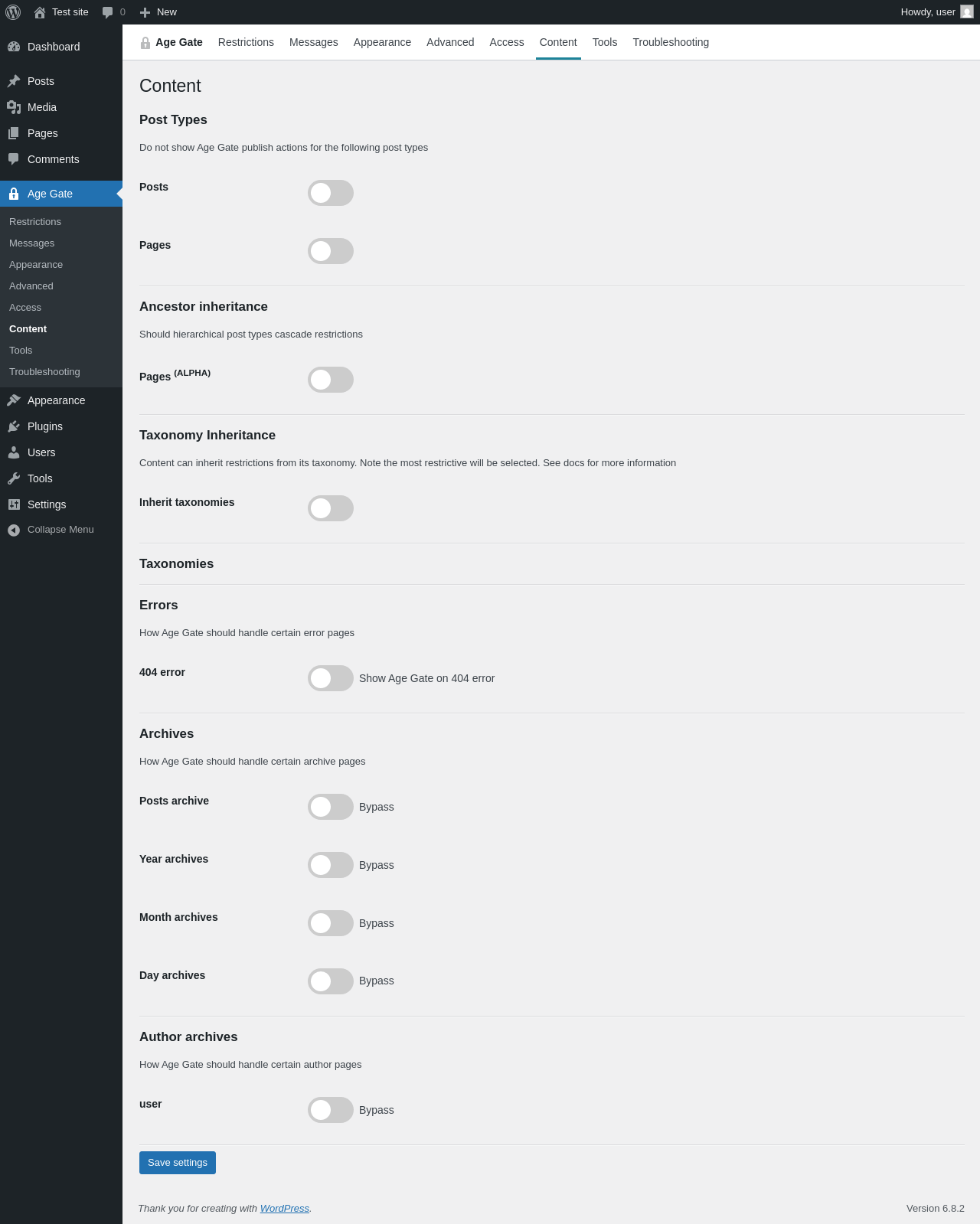This screenshot has width=980, height=1224.
Task: Toggle Posts archive Bypass switch
Action: 331,807
